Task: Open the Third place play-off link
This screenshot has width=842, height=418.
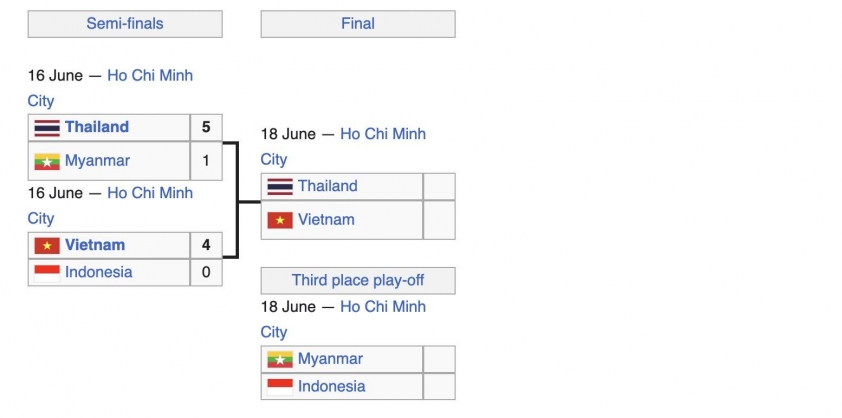Action: point(358,280)
